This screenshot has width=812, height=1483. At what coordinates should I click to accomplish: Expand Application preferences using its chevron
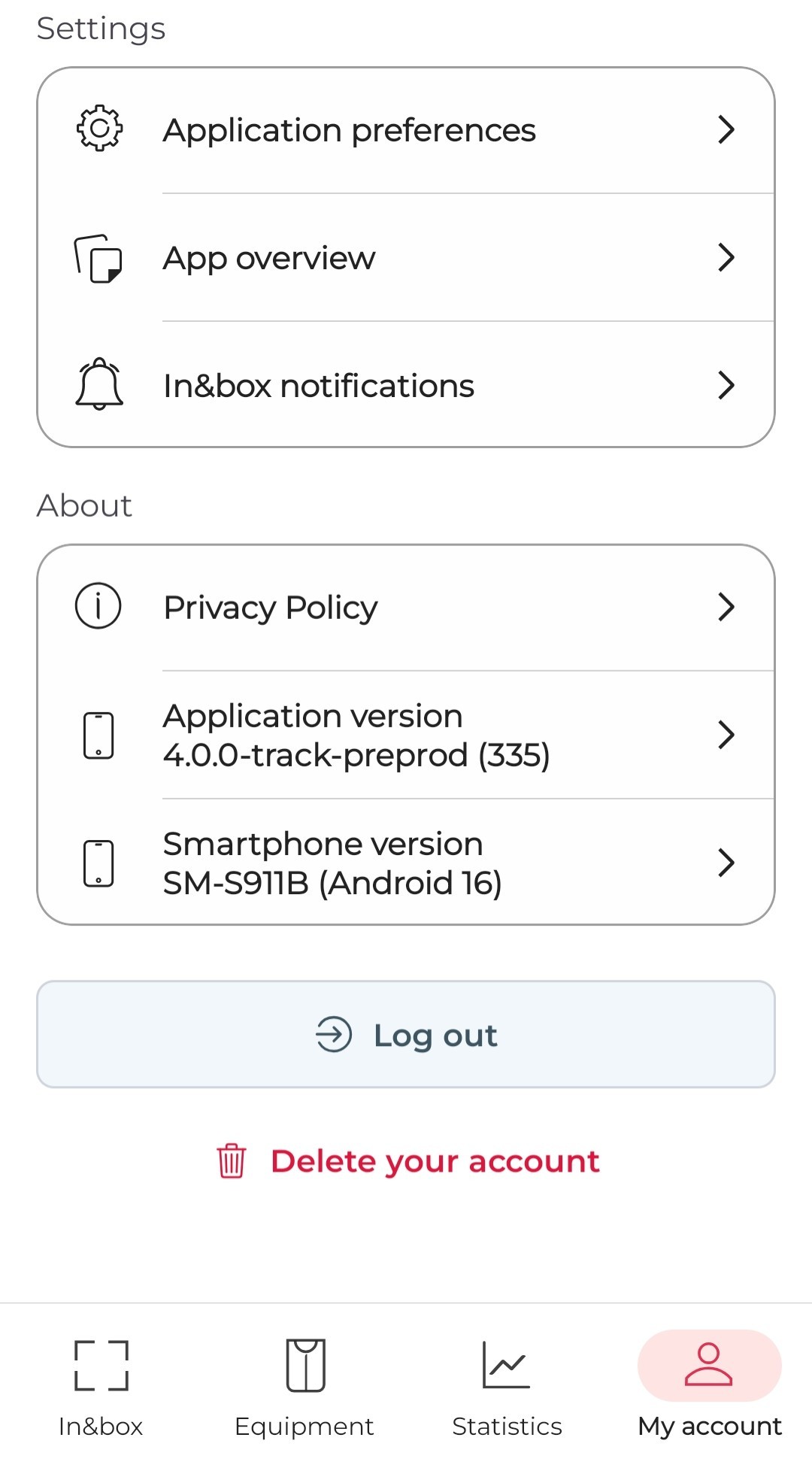[726, 129]
